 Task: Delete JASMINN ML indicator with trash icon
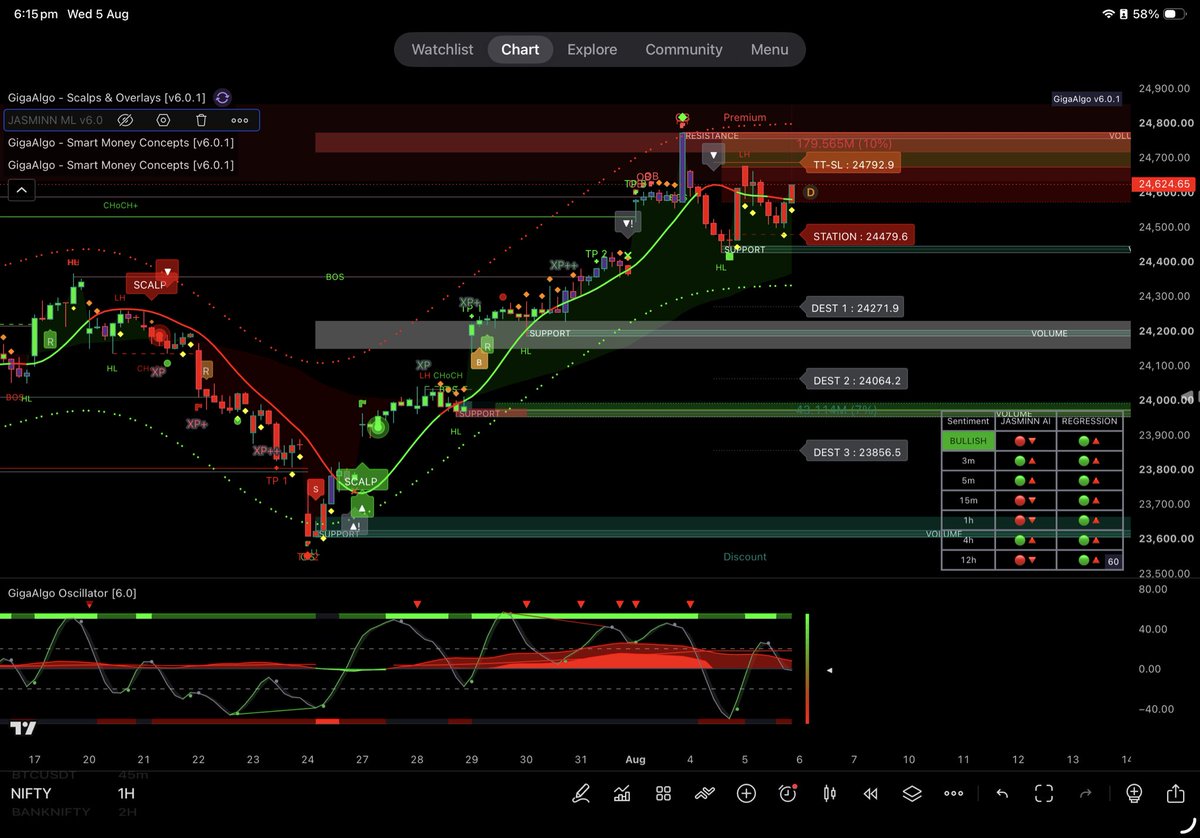pyautogui.click(x=202, y=120)
